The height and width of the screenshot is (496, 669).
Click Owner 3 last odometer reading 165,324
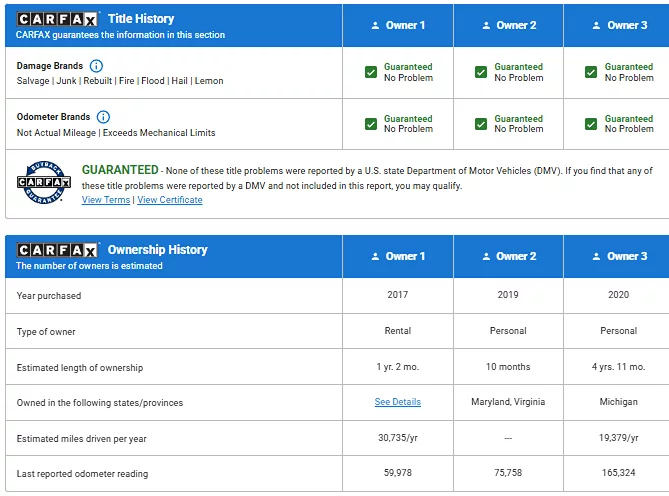tap(618, 473)
